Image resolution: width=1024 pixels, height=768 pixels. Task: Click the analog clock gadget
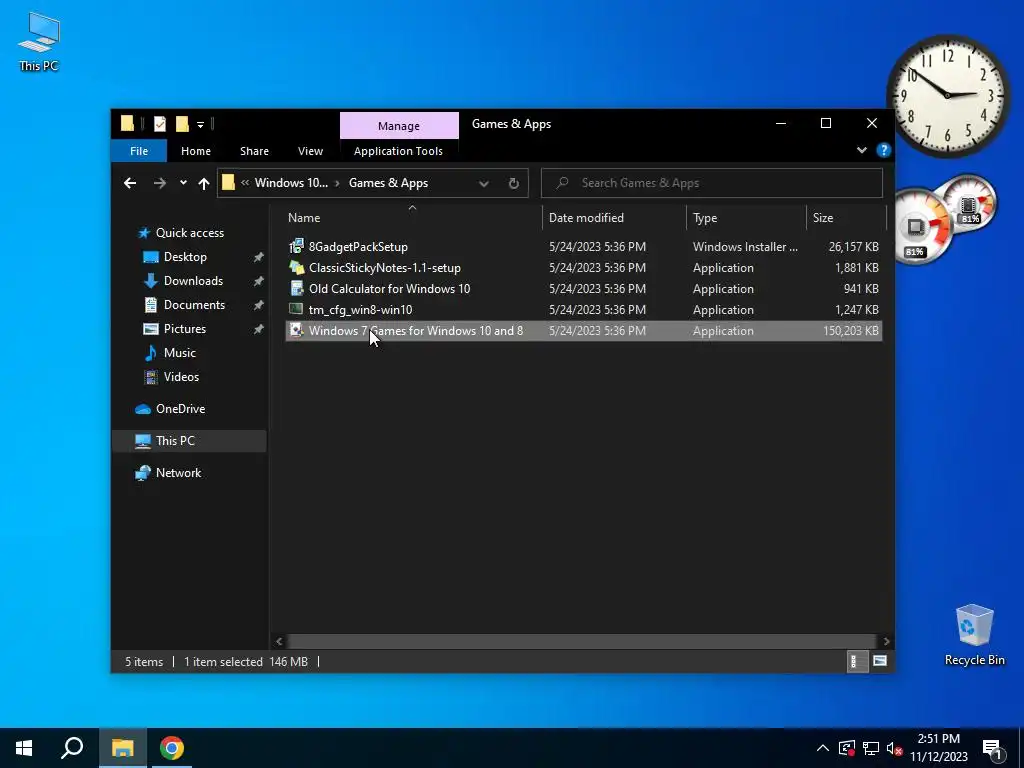948,96
